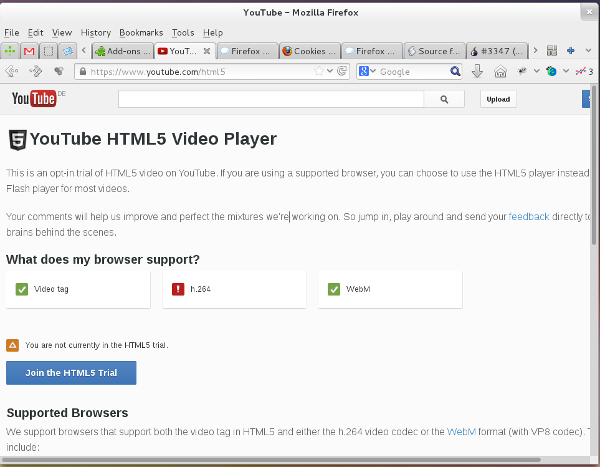Image resolution: width=600 pixels, height=467 pixels.
Task: Go to the Home page
Action: click(x=501, y=72)
